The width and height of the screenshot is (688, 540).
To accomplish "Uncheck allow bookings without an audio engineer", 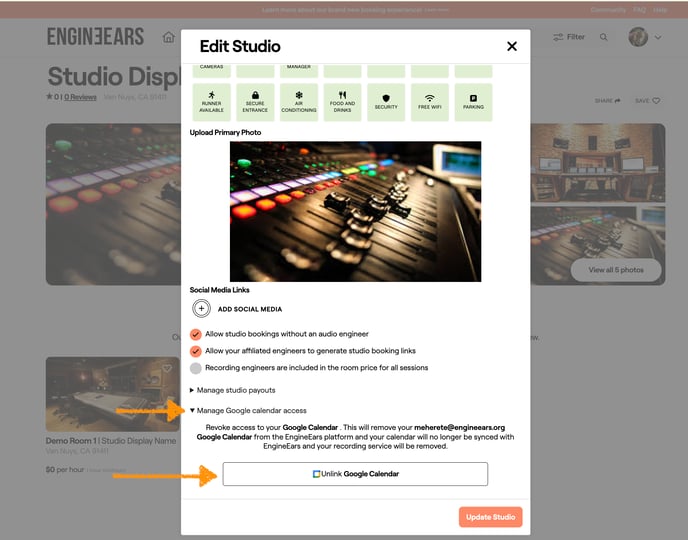I will (196, 334).
